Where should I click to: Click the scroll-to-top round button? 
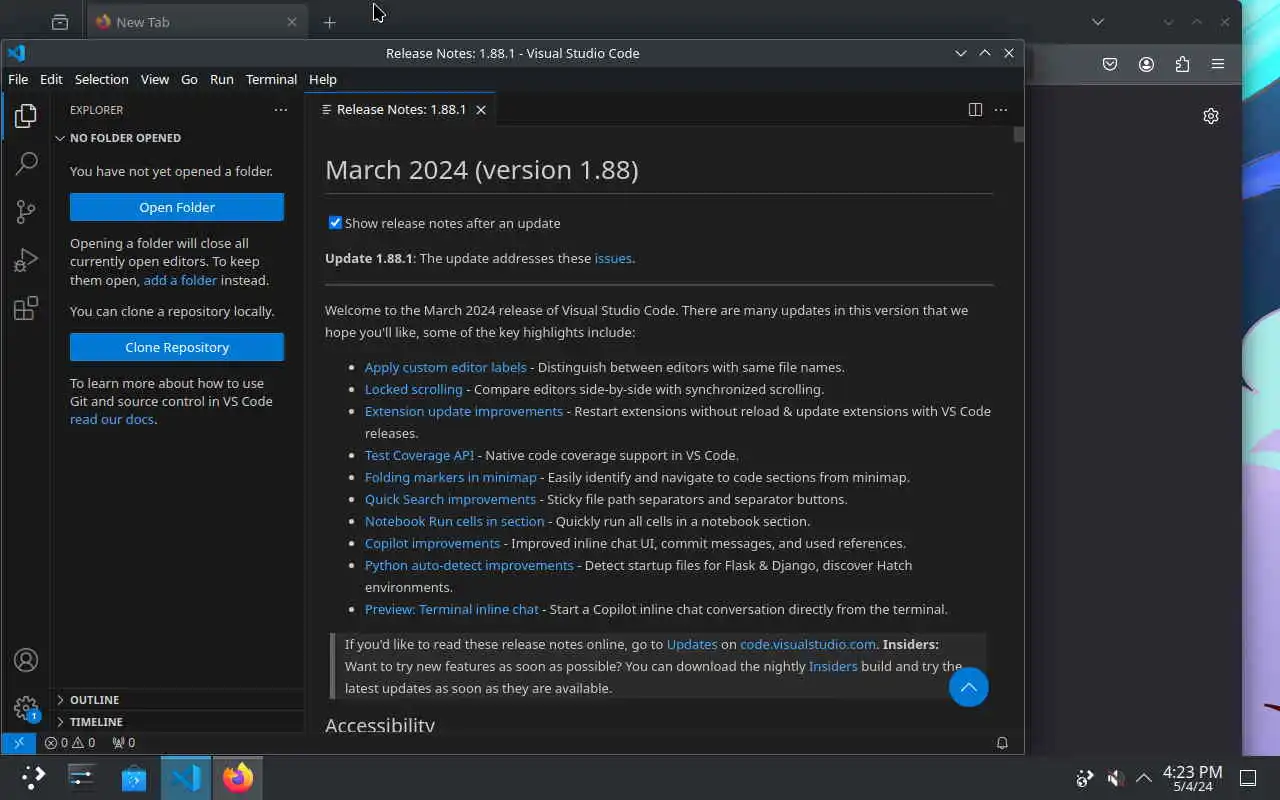point(968,687)
